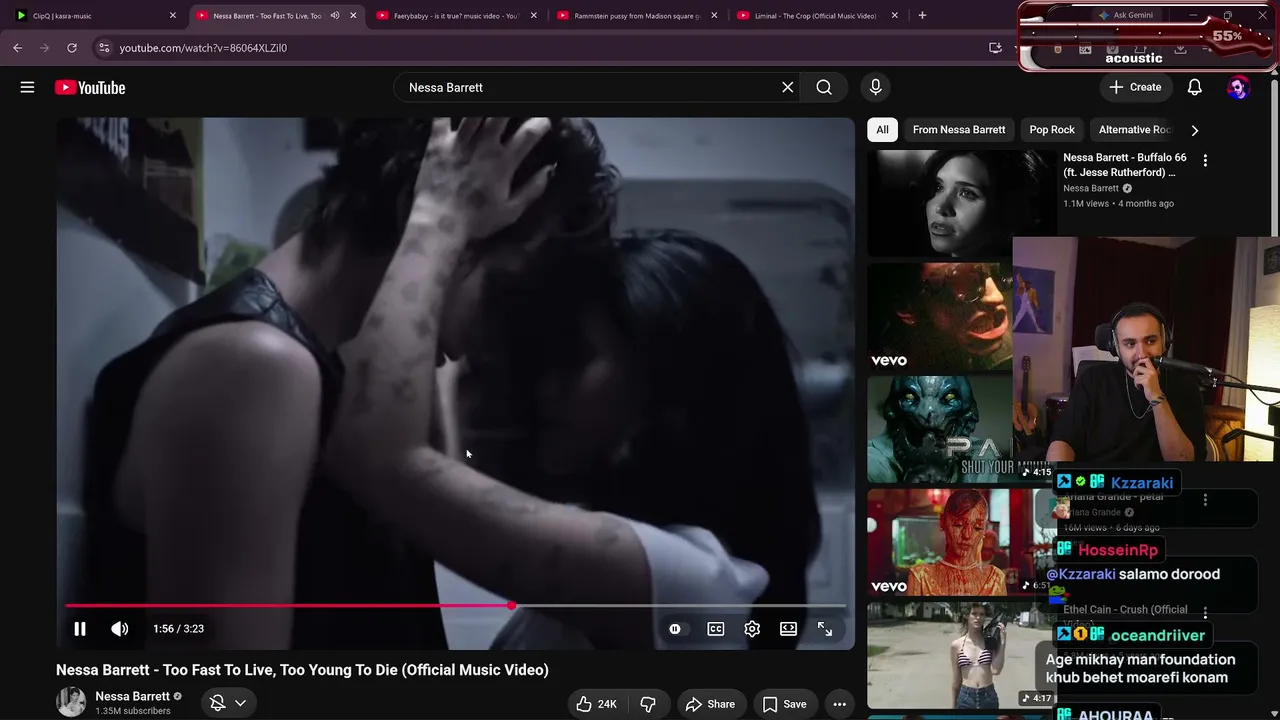The width and height of the screenshot is (1280, 720).
Task: Reload the current page
Action: coord(72,48)
